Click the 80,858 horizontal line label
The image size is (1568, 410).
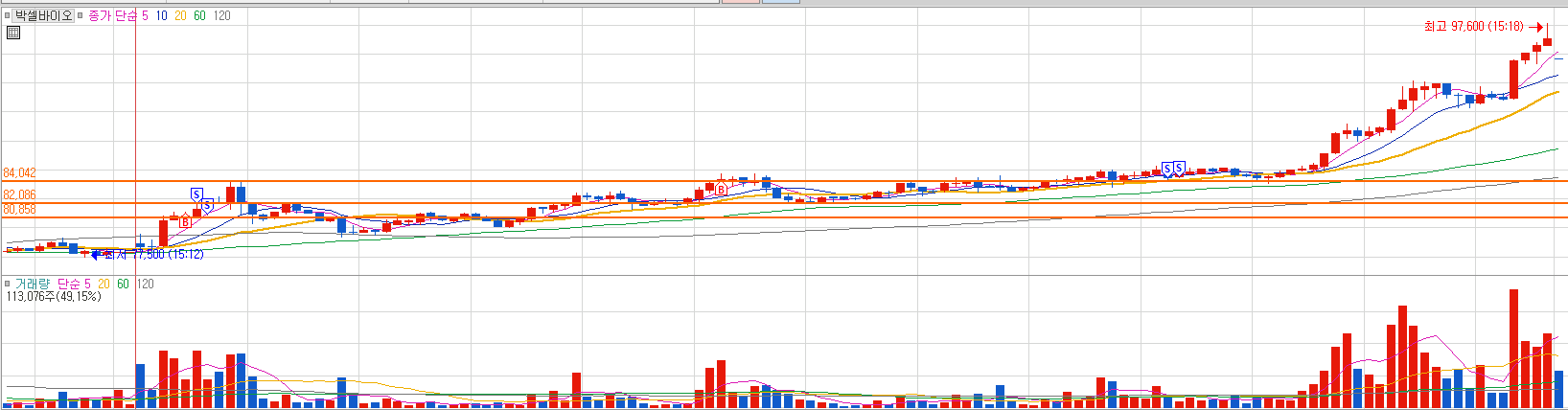[x=19, y=209]
